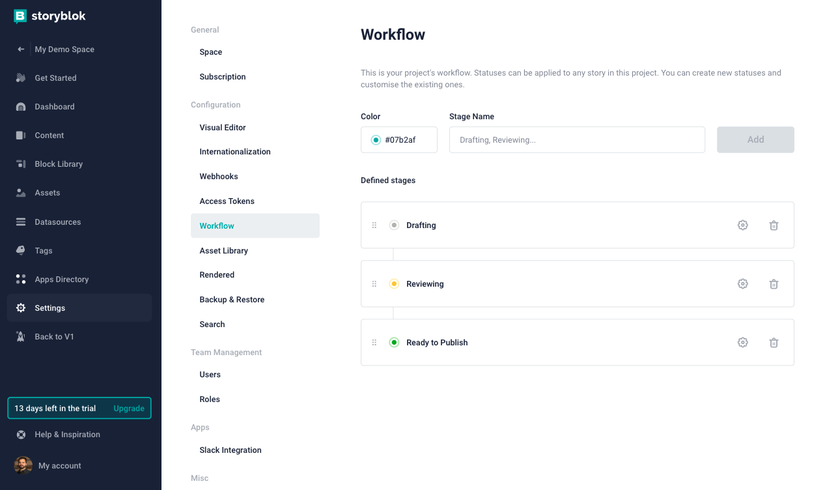Screen dimensions: 840x490
Task: Click the Datasources icon
Action: click(x=21, y=222)
